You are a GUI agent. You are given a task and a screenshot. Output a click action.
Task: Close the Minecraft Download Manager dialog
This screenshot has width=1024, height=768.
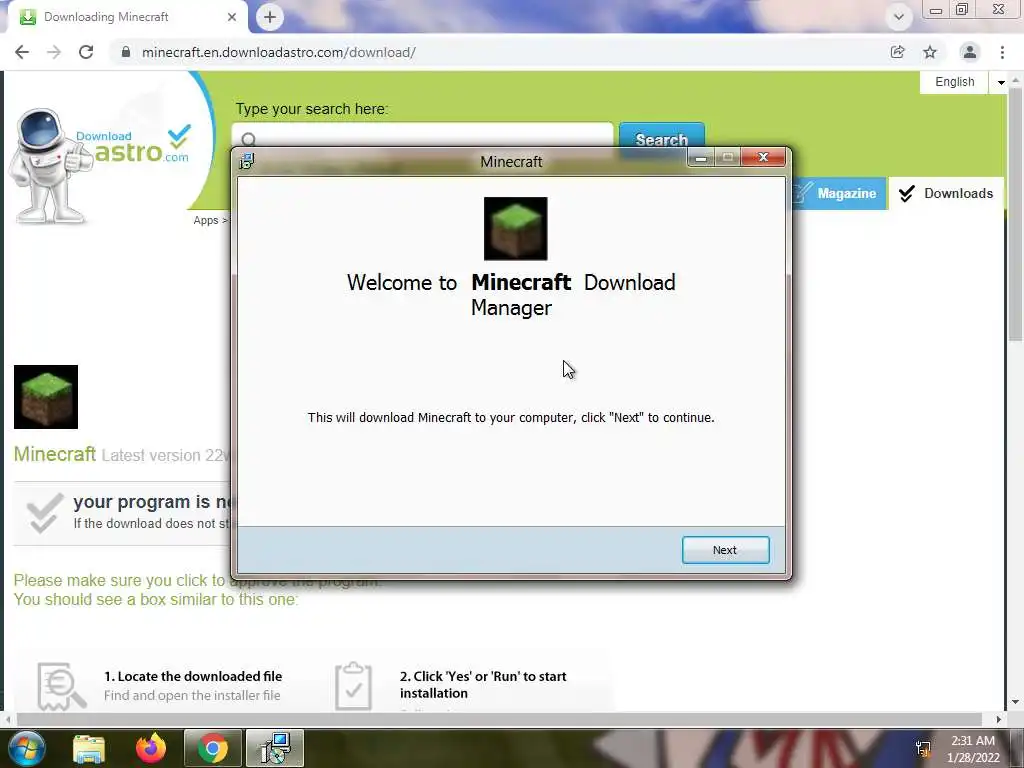(763, 157)
